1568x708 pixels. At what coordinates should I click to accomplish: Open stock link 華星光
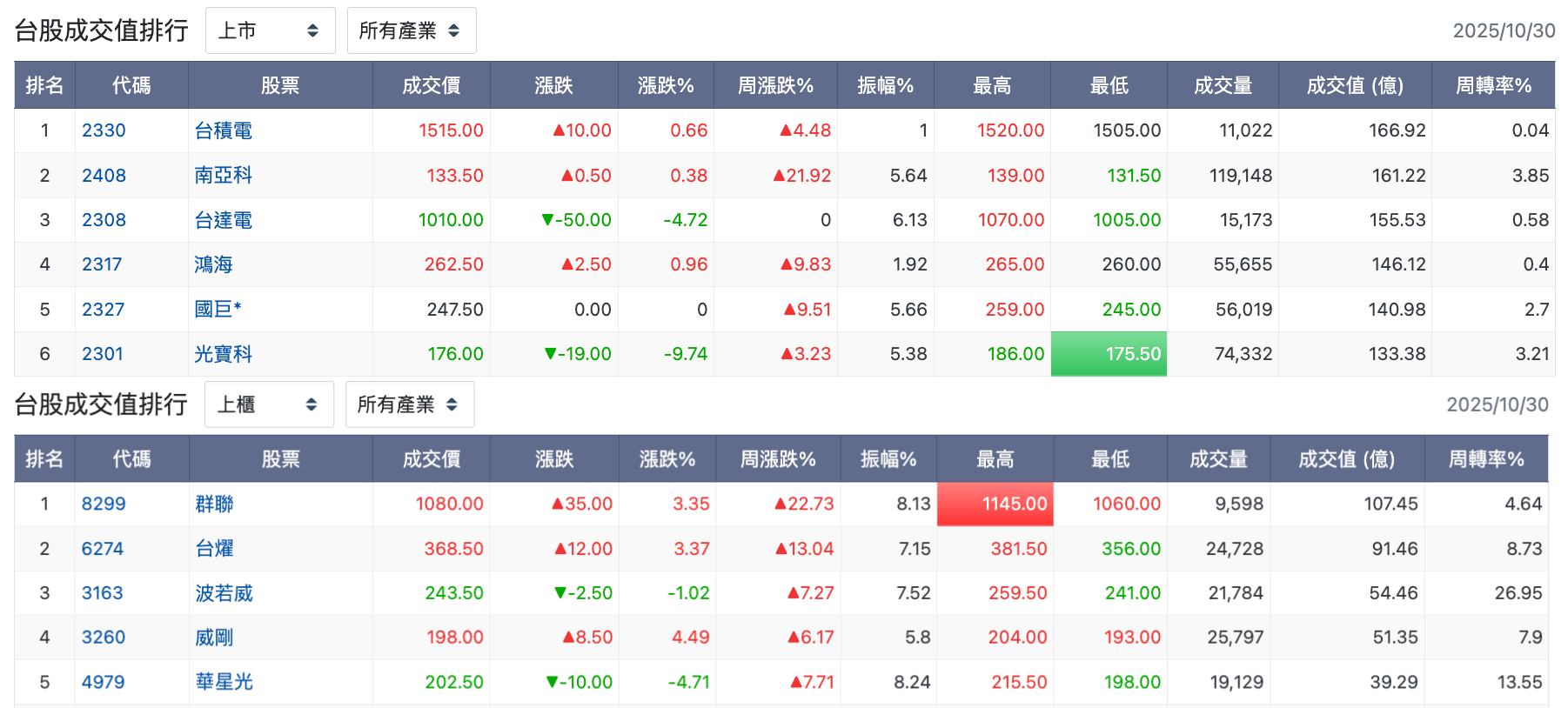[x=224, y=682]
